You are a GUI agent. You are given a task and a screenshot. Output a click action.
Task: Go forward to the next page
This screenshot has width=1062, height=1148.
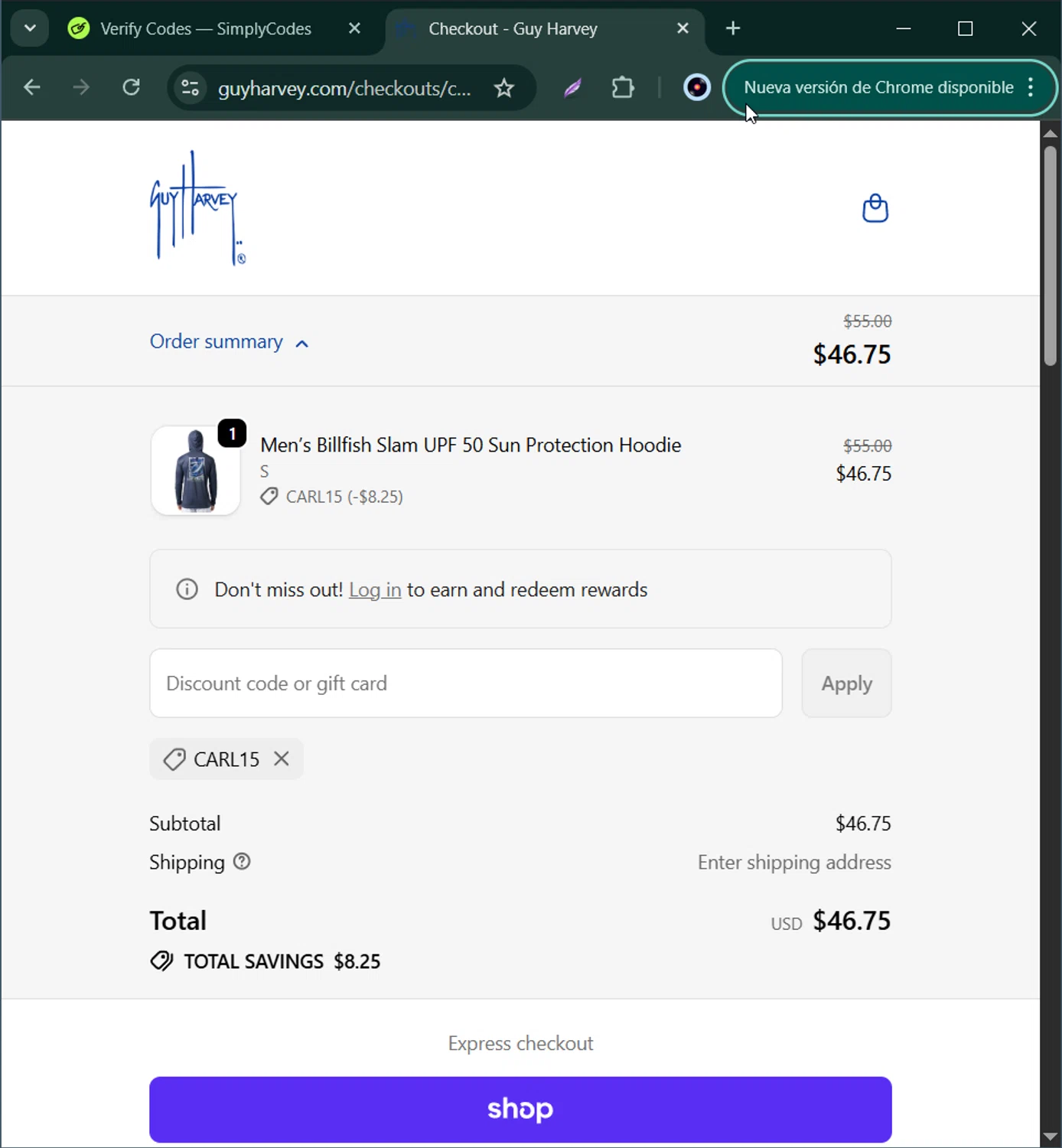[x=81, y=87]
